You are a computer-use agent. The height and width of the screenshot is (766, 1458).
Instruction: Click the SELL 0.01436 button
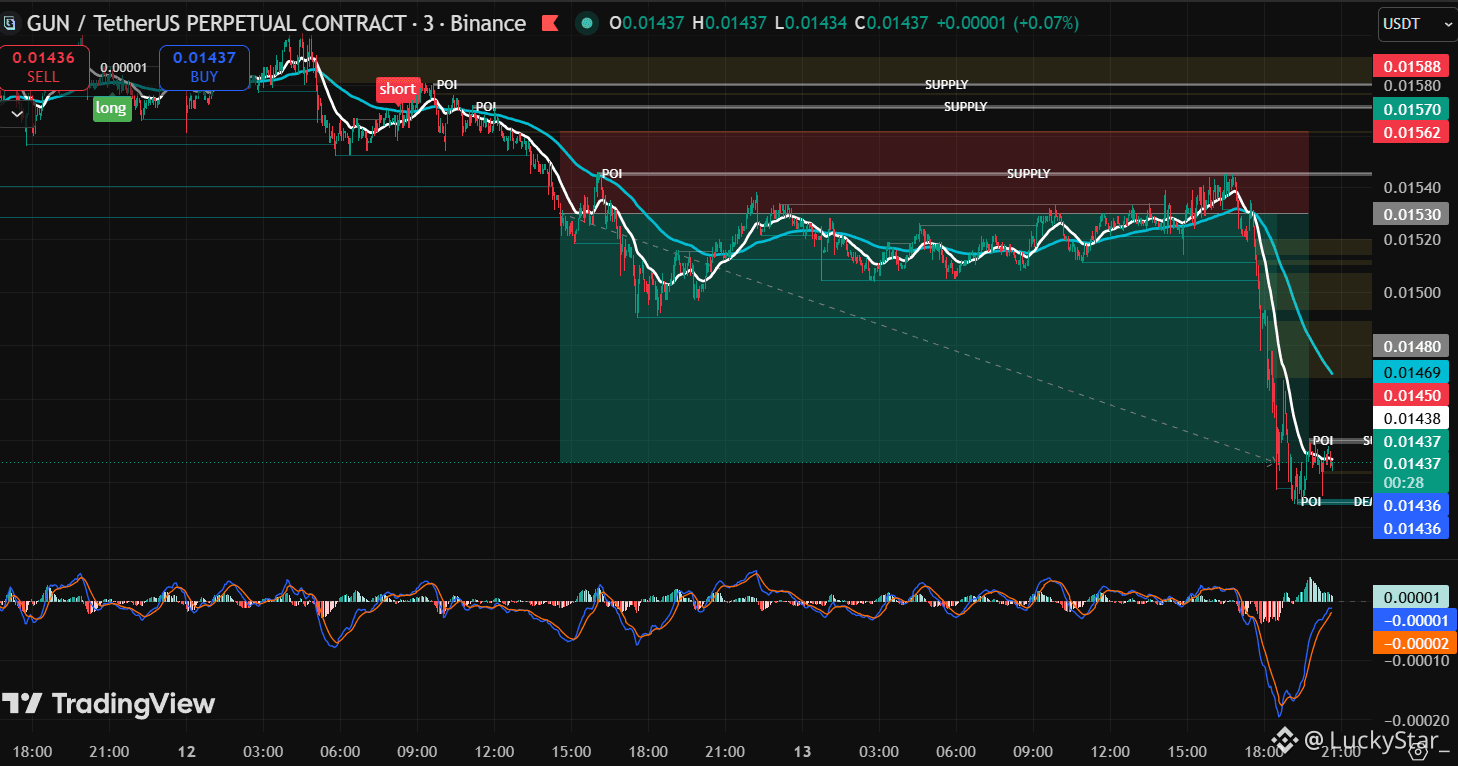pos(44,67)
